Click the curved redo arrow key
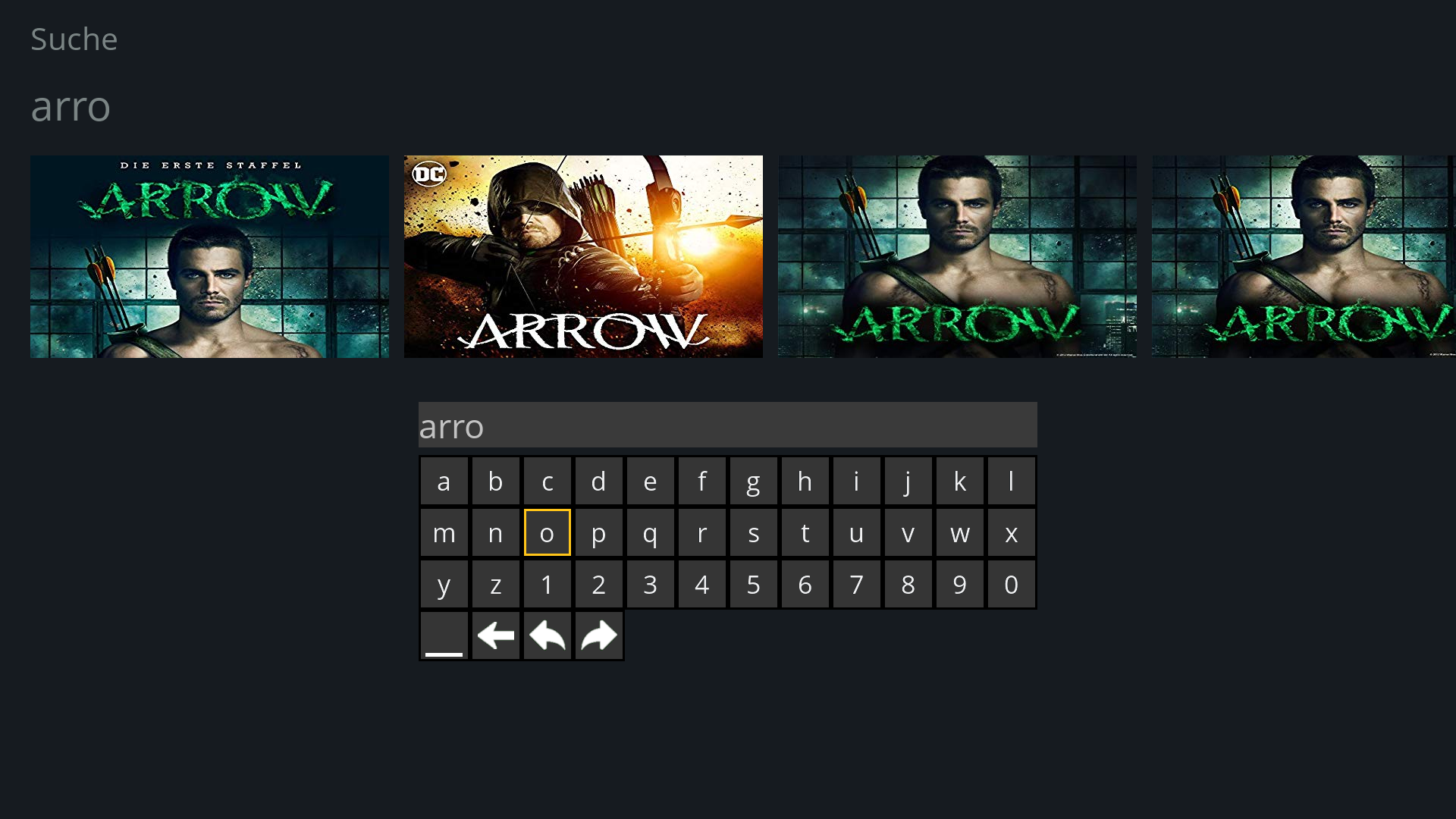Image resolution: width=1456 pixels, height=819 pixels. point(599,635)
